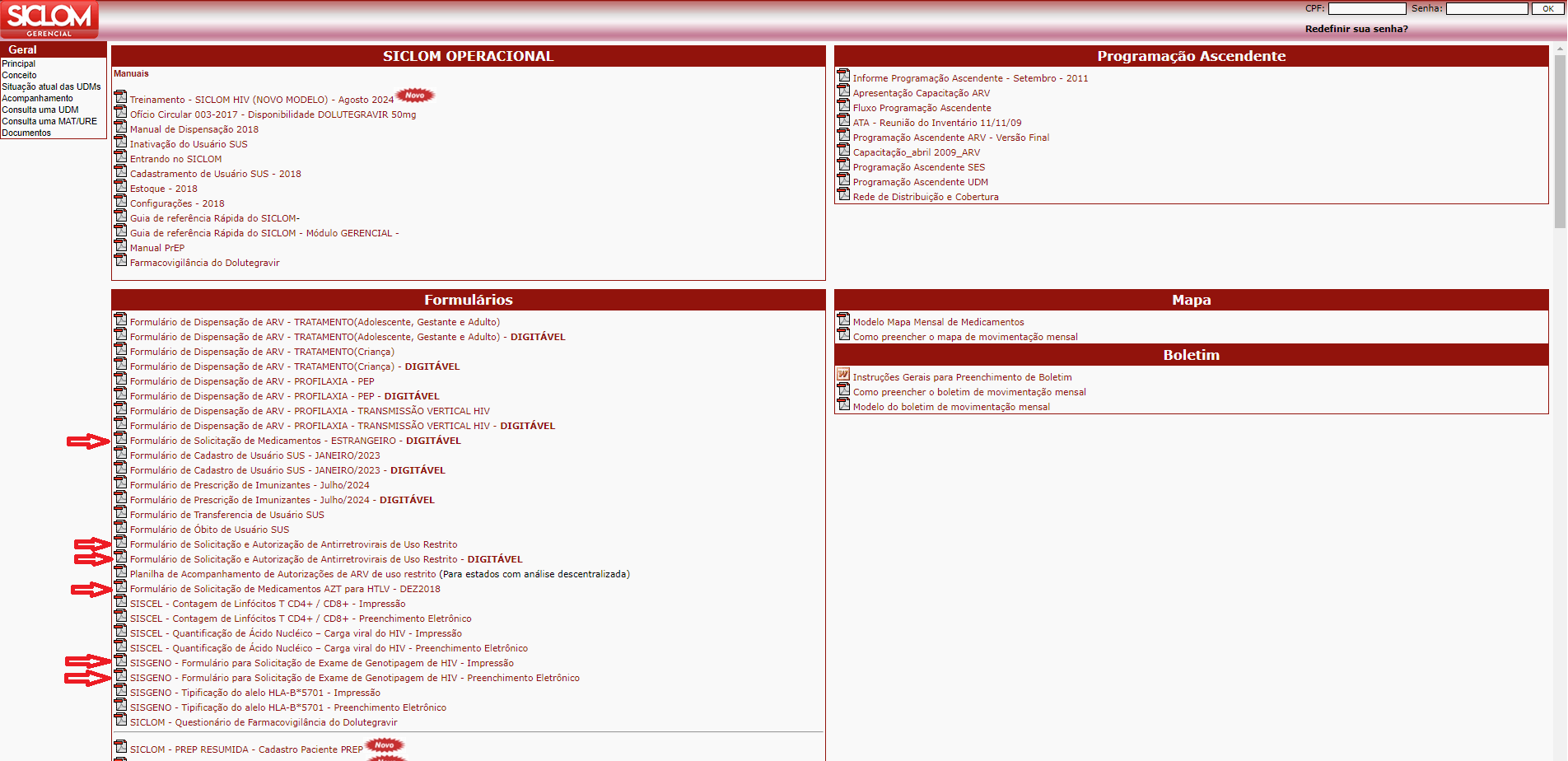Image resolution: width=1568 pixels, height=761 pixels.
Task: Open SISCEL Contagem de Linfócitos Preenchimento Eletrônico link
Action: 301,619
